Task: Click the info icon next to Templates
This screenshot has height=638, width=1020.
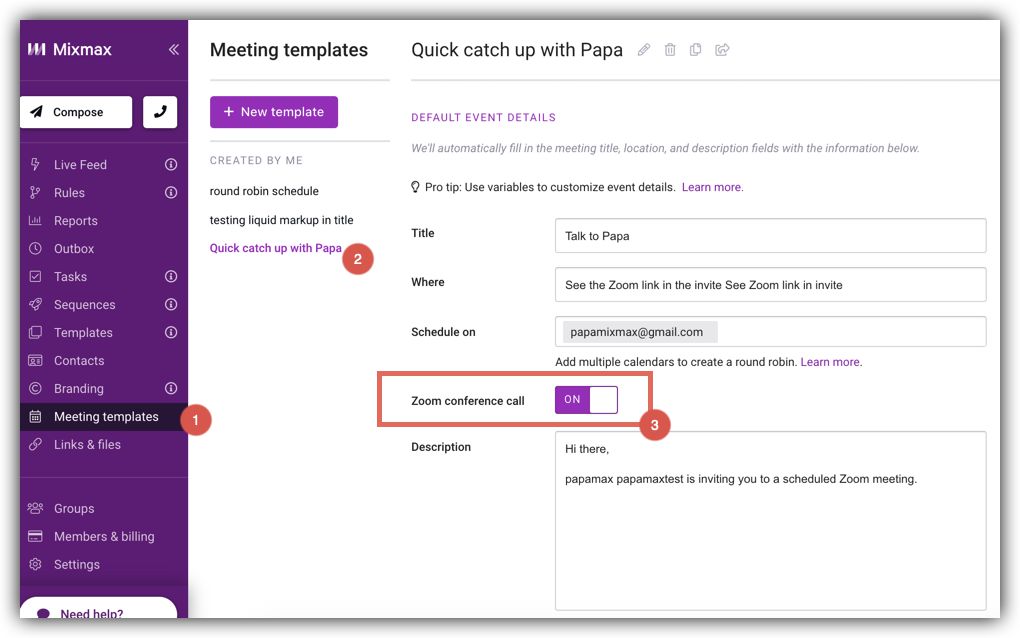Action: [171, 332]
